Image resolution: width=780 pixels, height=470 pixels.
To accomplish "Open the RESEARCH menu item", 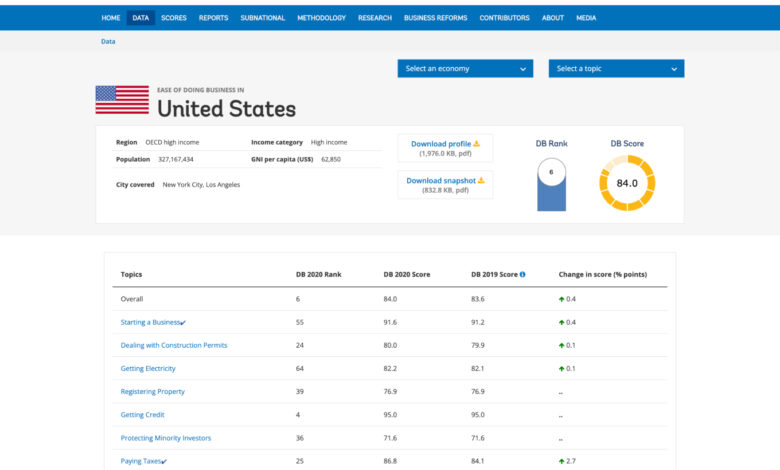I will [x=375, y=18].
